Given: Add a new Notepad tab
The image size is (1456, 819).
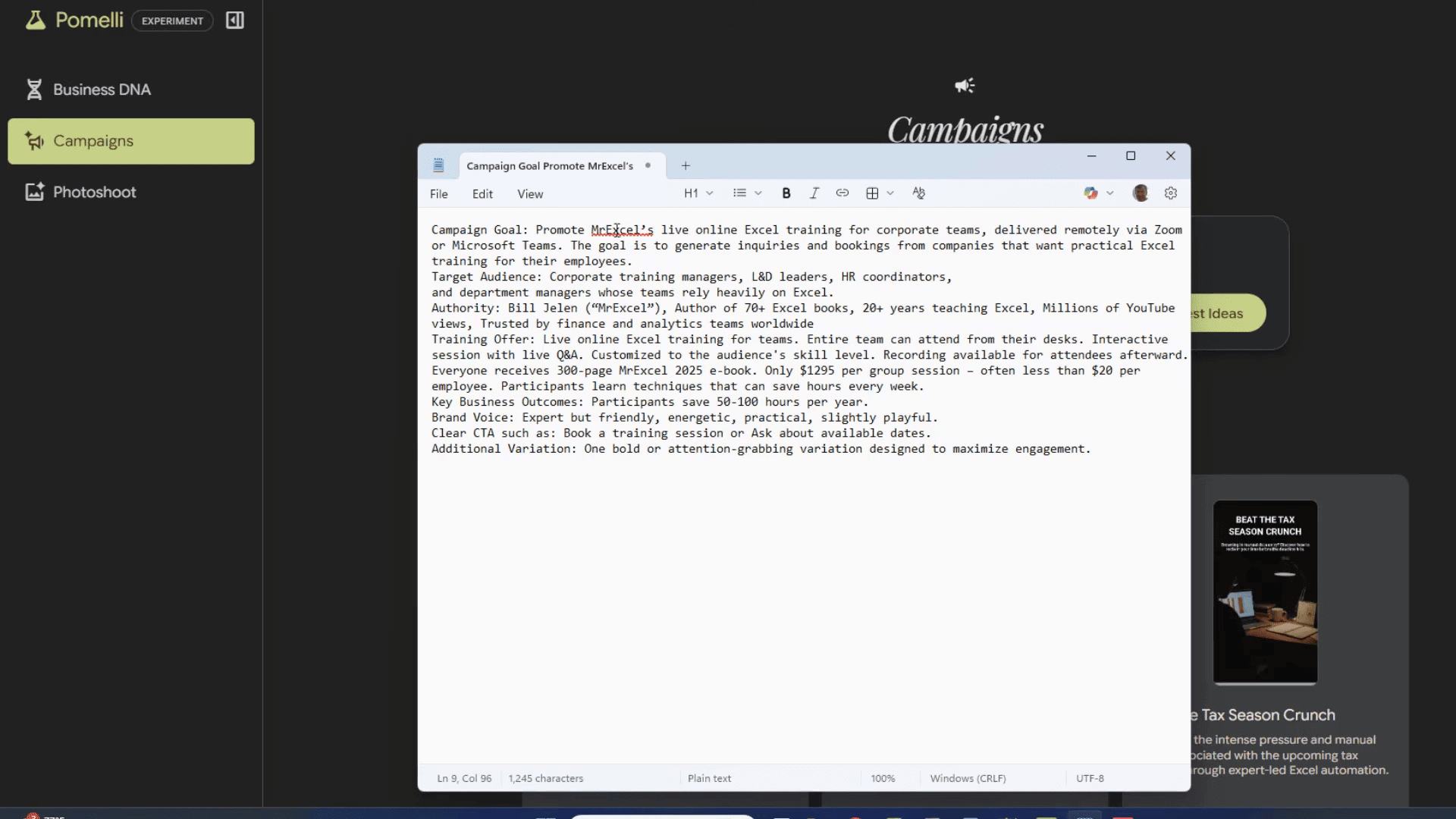Looking at the screenshot, I should tap(686, 165).
